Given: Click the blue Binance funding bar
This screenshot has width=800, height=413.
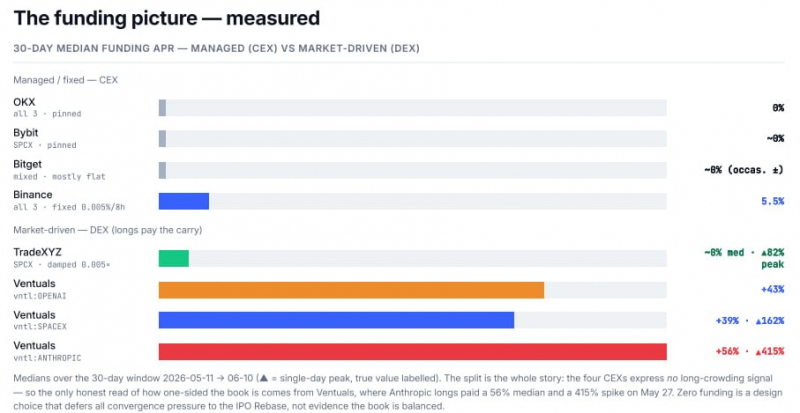Looking at the screenshot, I should (x=184, y=201).
